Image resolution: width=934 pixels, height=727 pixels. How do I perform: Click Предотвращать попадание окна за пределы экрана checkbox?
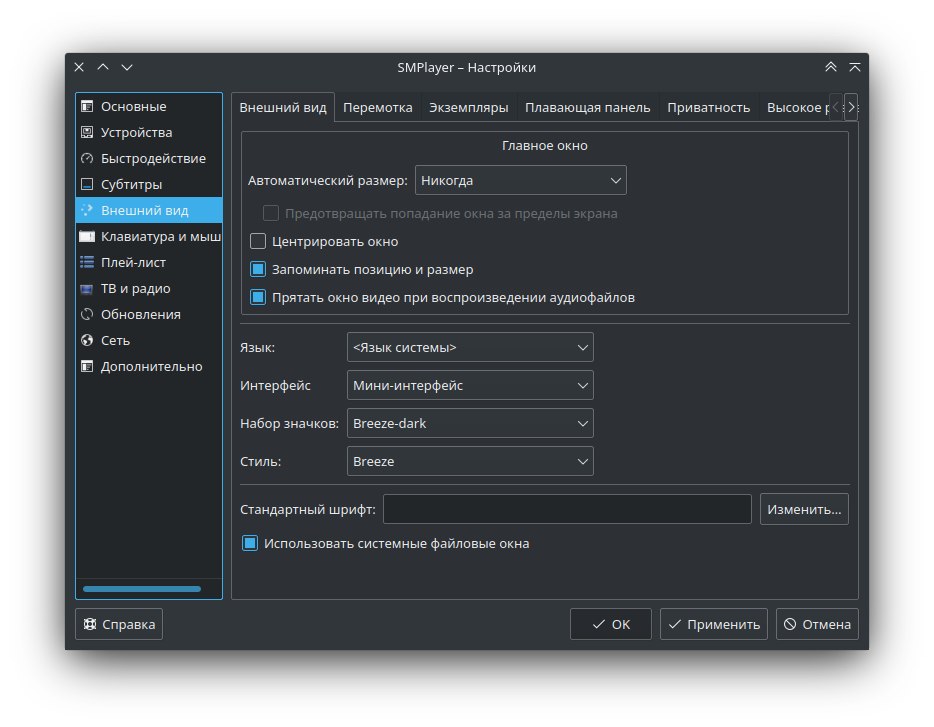click(271, 213)
